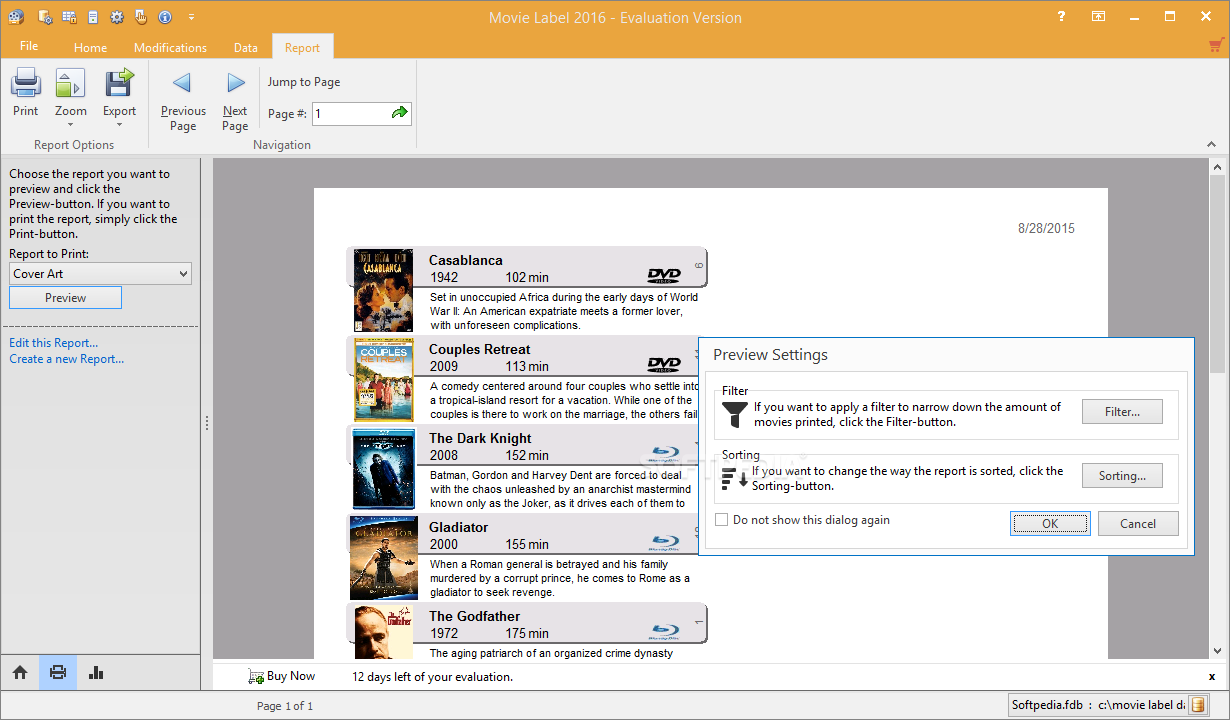1230x720 pixels.
Task: Open options via the gear icon
Action: click(x=117, y=17)
